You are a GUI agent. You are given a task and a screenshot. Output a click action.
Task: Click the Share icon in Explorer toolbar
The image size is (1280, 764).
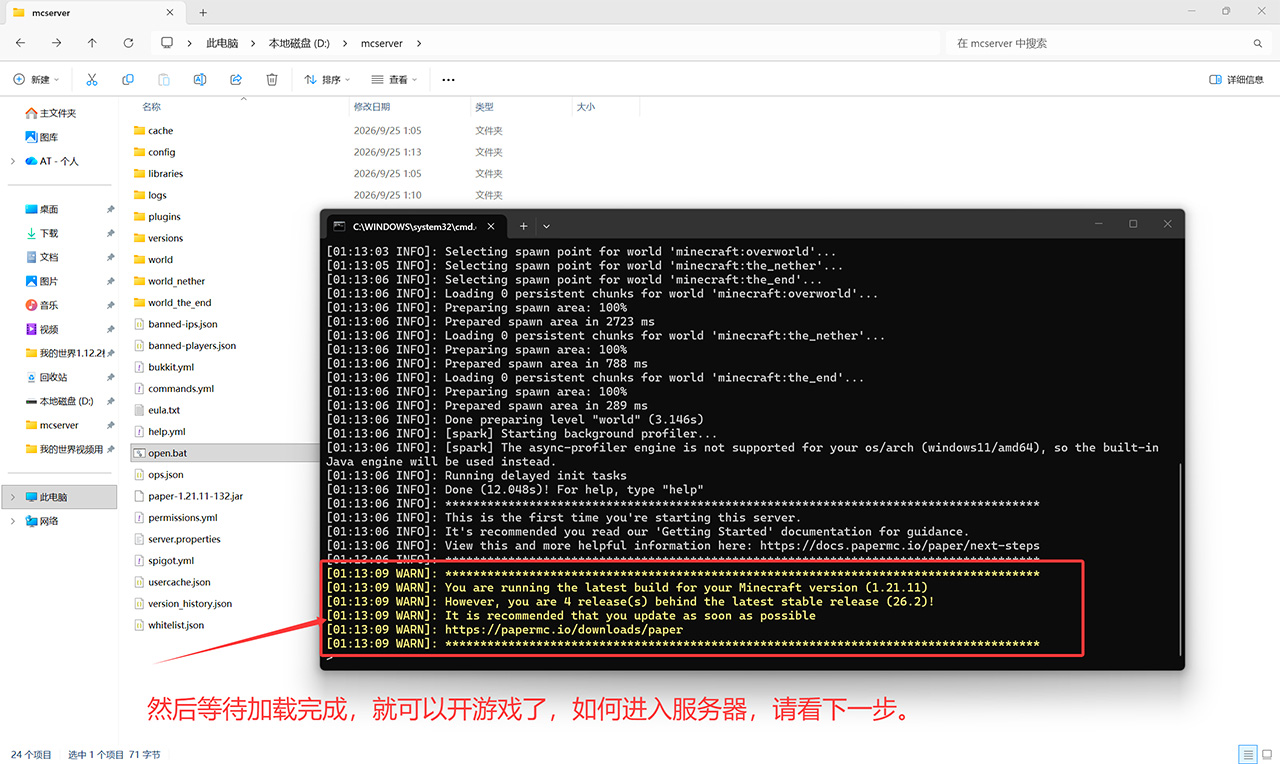236,79
